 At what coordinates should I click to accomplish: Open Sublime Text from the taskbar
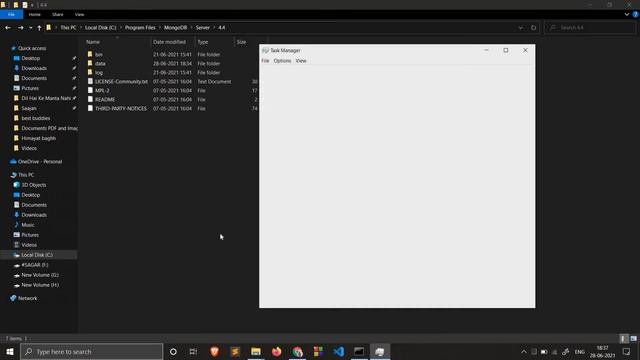point(235,351)
